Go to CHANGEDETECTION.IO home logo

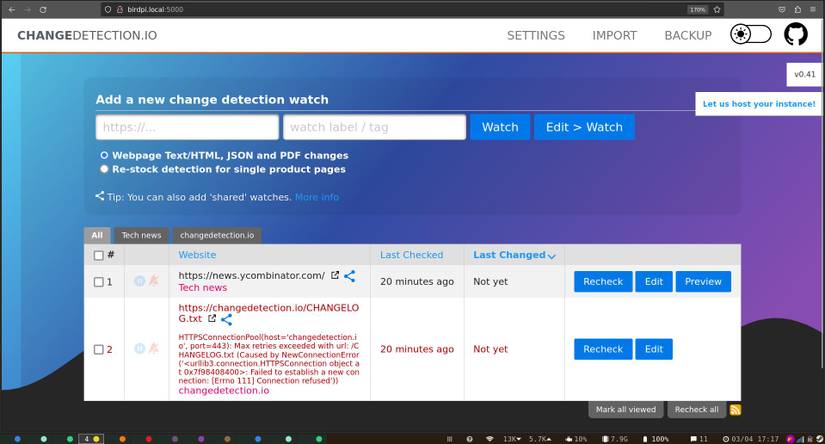click(x=87, y=35)
